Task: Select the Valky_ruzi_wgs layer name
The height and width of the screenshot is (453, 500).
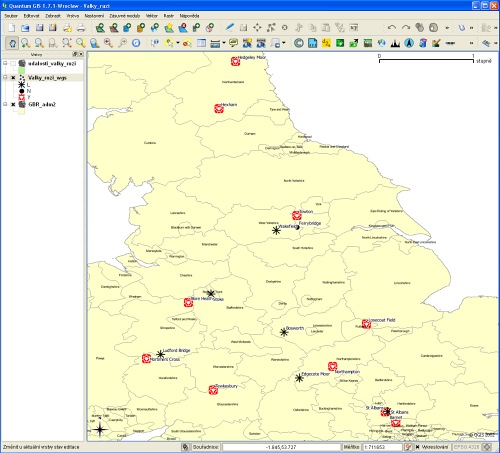Action: pos(47,78)
